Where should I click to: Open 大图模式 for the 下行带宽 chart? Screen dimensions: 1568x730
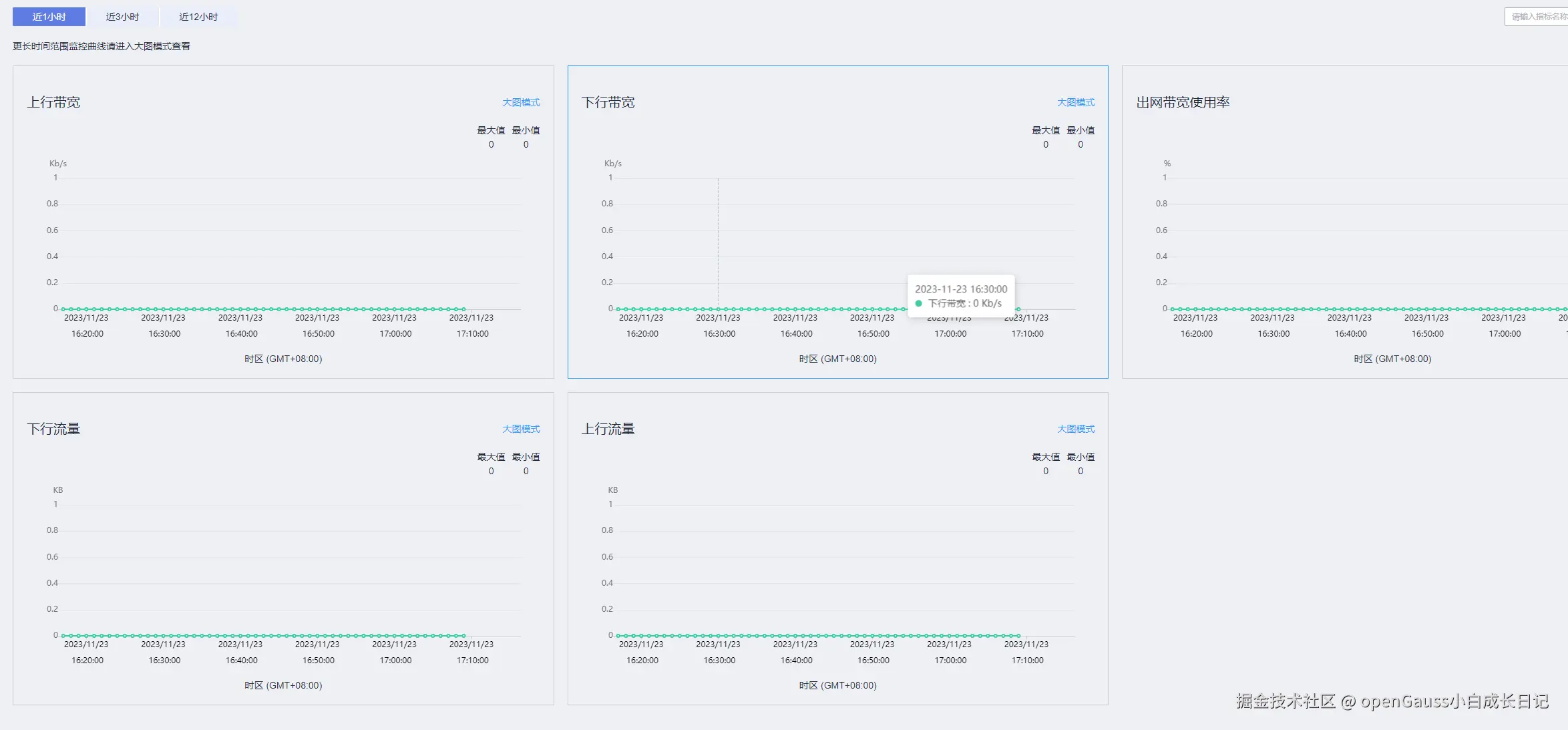[x=1075, y=102]
